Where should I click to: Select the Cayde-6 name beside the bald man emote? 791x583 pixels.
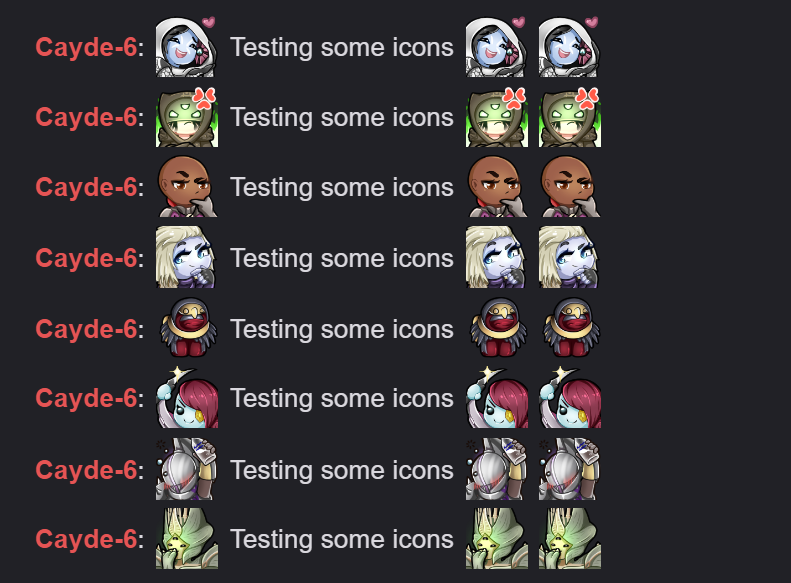click(86, 187)
